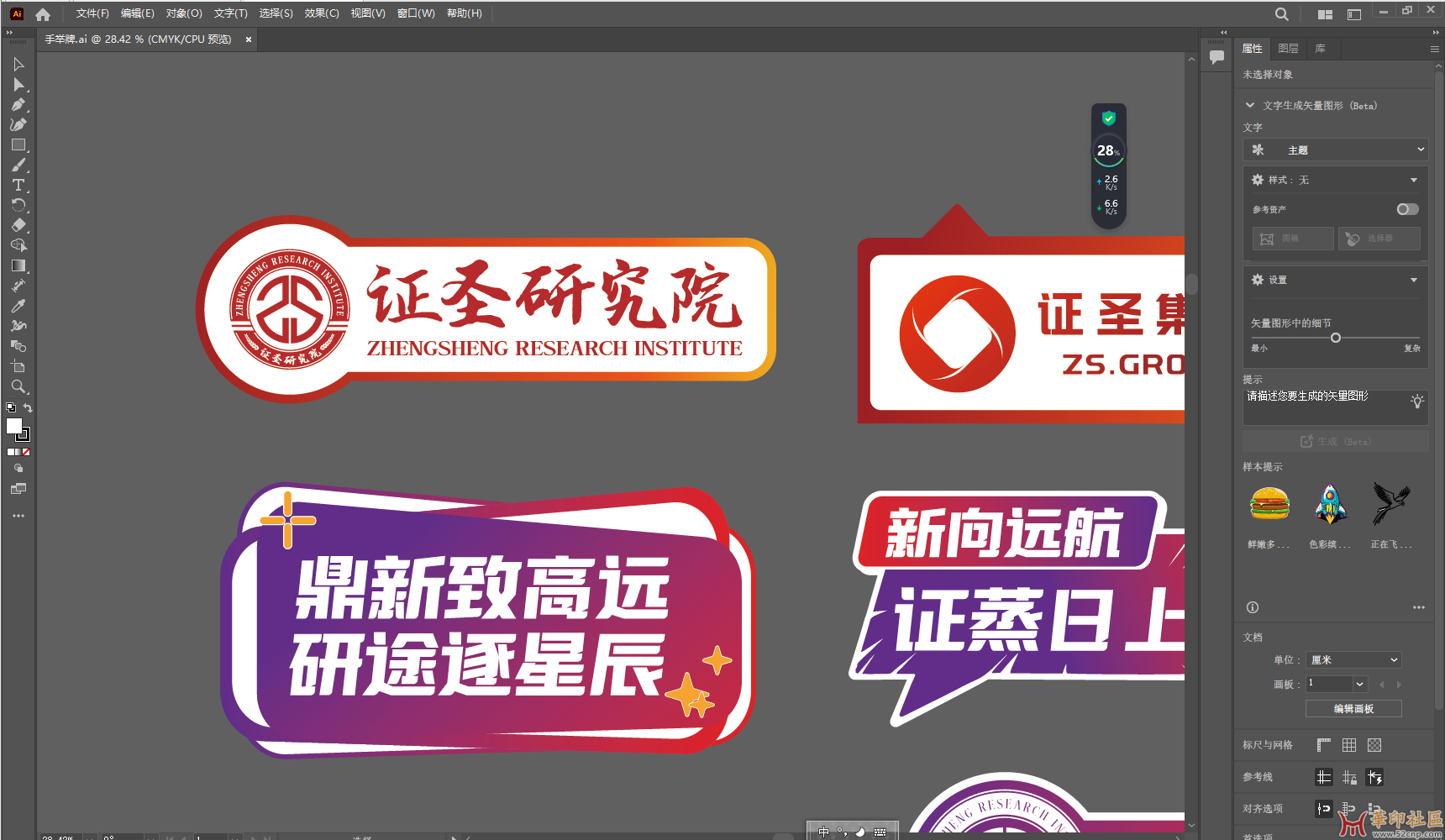Expand the 设置 section arrow
1445x840 pixels.
[1414, 280]
